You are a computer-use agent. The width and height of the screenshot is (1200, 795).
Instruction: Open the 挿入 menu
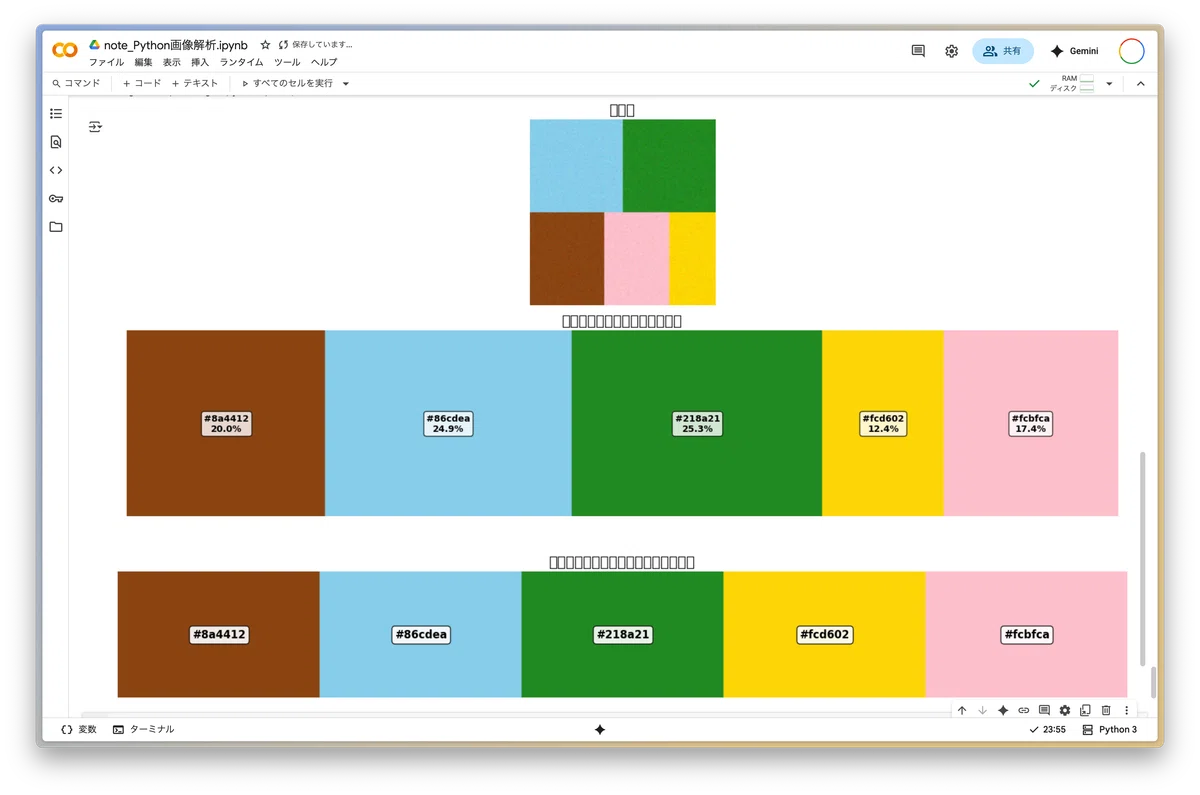[x=200, y=62]
